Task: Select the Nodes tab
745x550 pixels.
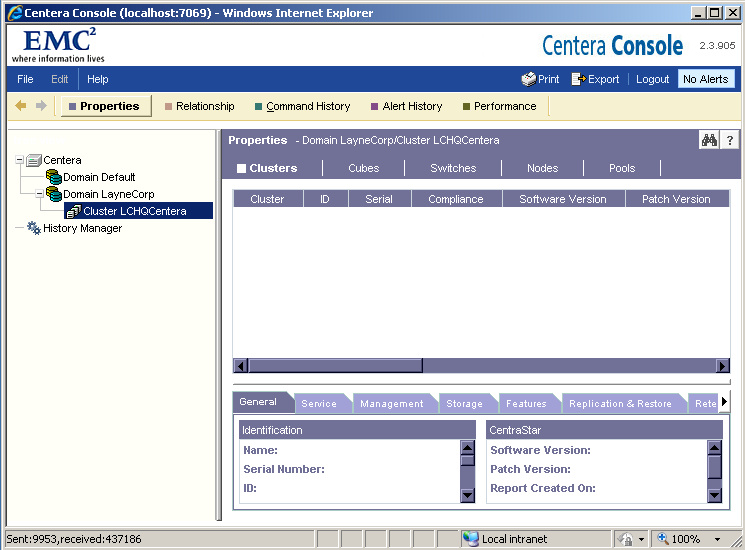Action: tap(542, 168)
